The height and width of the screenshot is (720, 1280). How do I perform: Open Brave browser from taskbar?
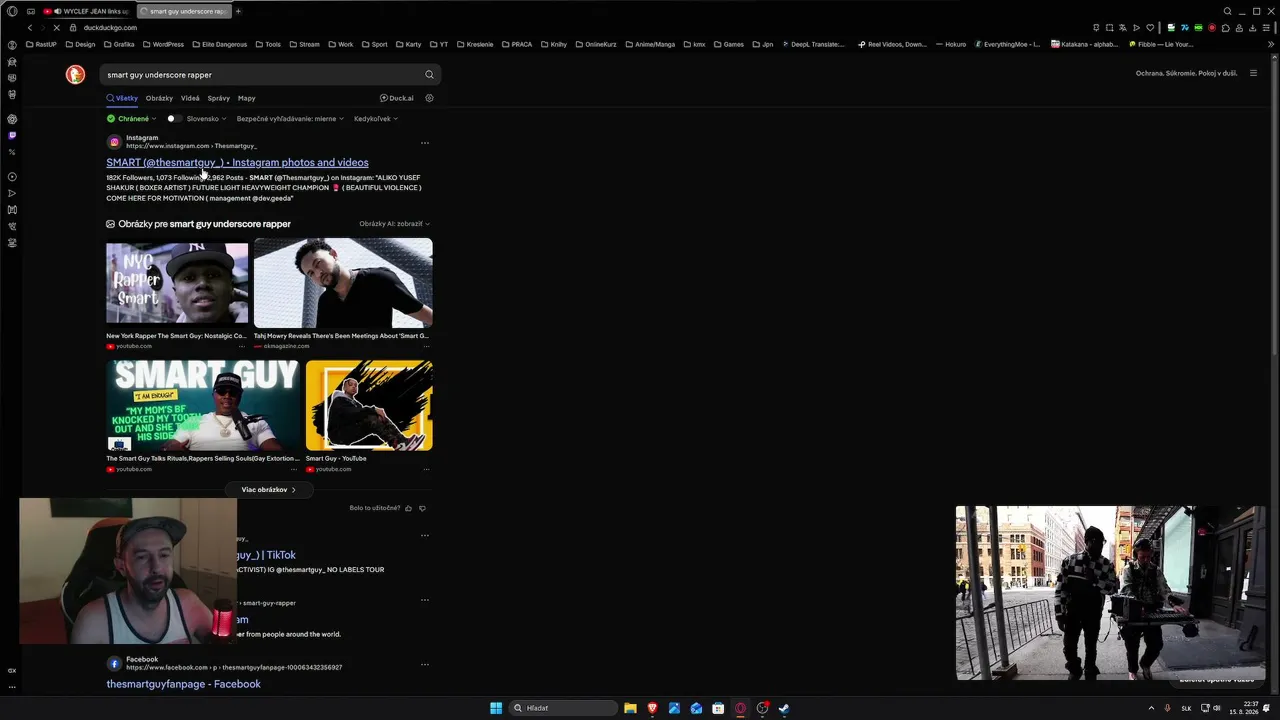pos(652,708)
